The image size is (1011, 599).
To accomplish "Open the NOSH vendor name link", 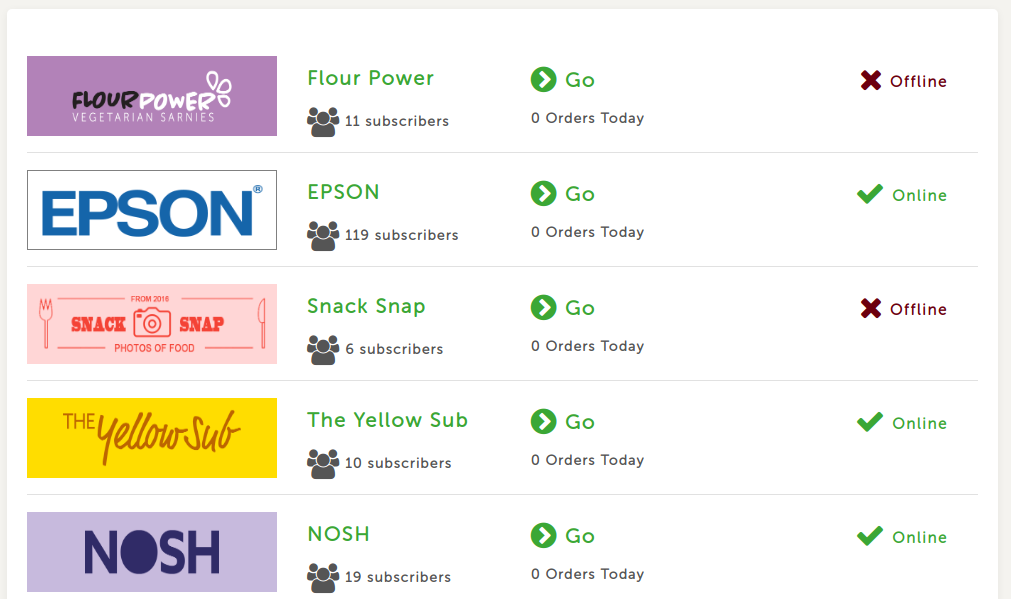I will coord(339,534).
